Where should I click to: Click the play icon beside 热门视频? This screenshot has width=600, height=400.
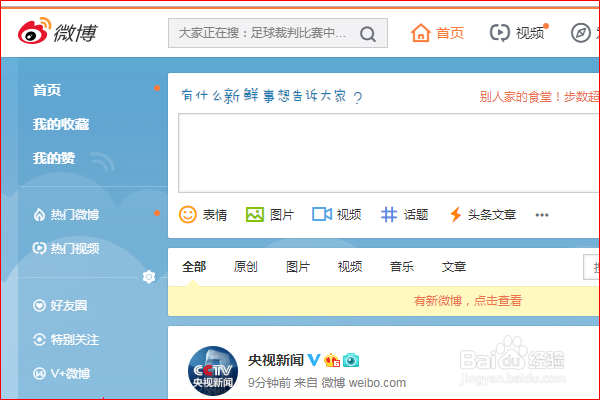[x=39, y=248]
